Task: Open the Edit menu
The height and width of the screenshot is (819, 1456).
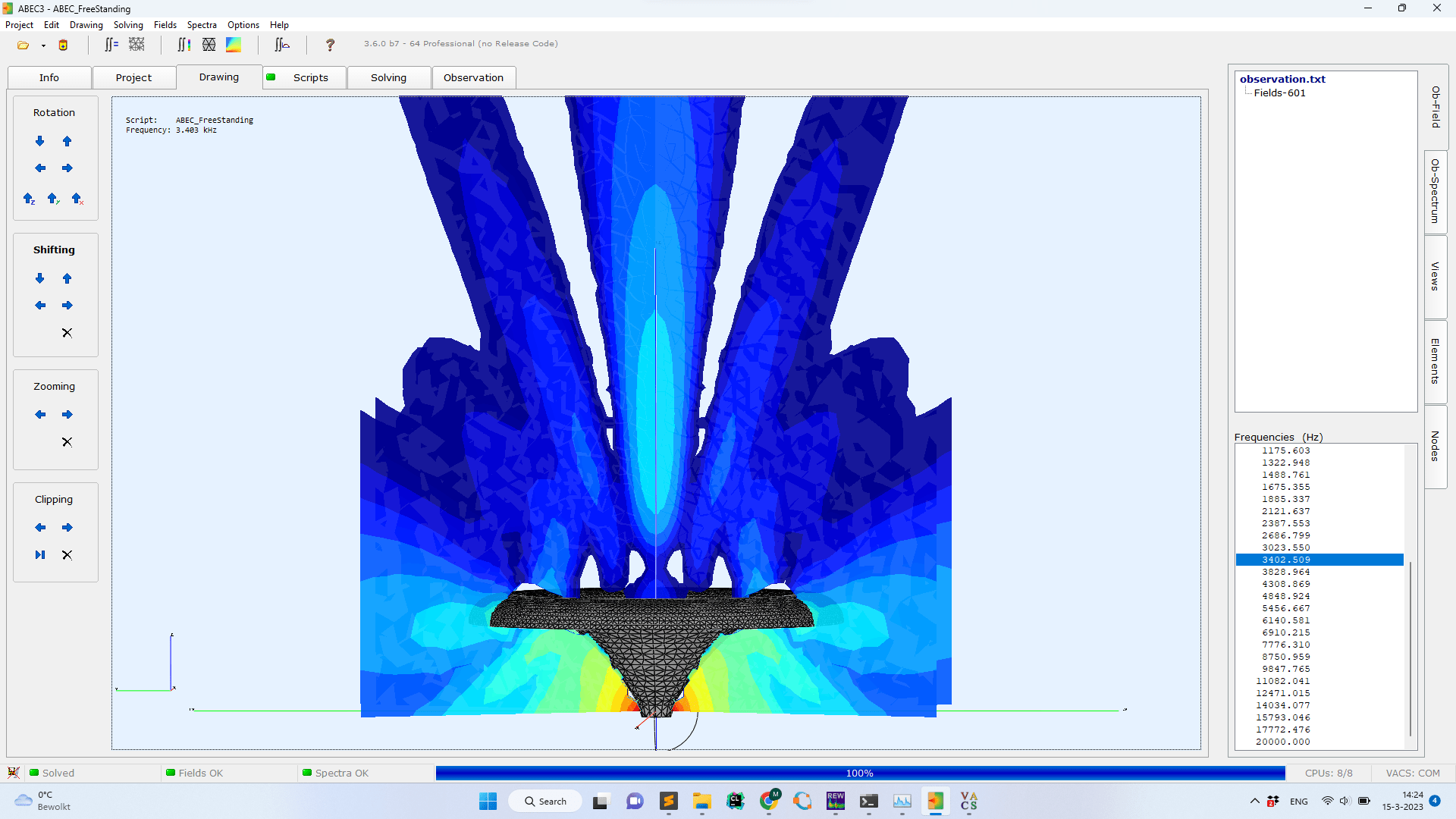Action: click(52, 25)
